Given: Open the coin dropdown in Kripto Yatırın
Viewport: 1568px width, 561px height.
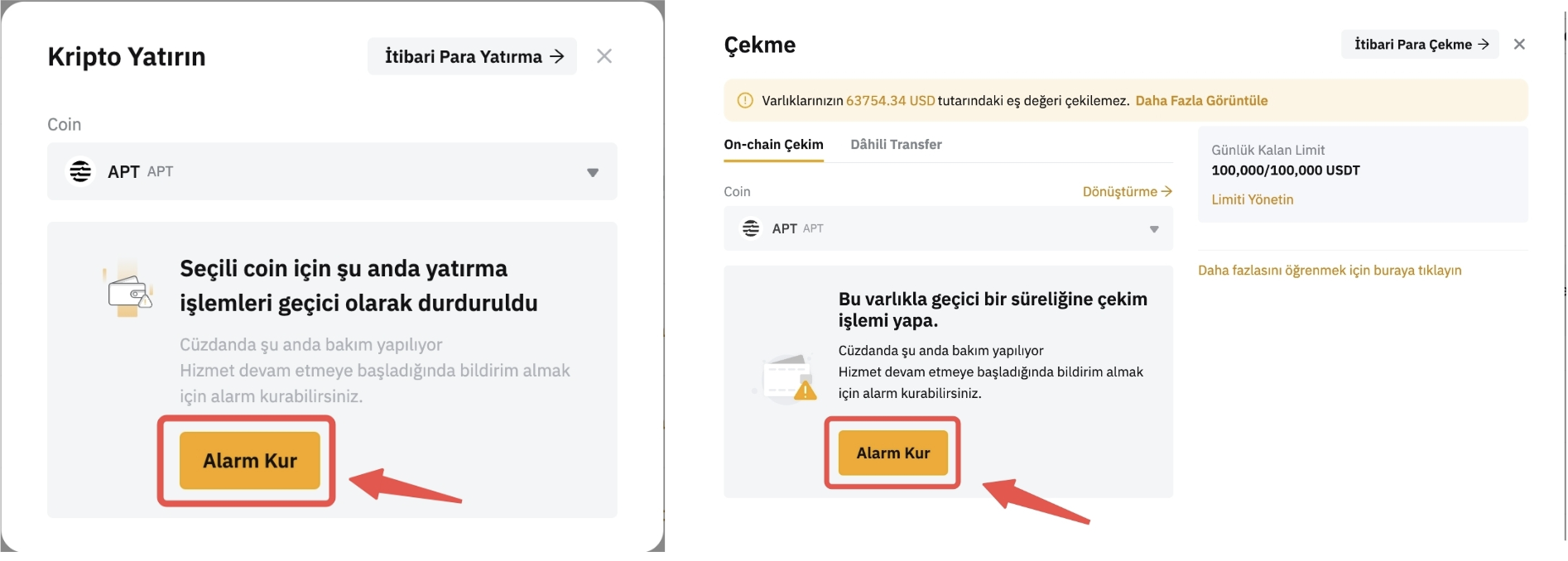Looking at the screenshot, I should 331,171.
